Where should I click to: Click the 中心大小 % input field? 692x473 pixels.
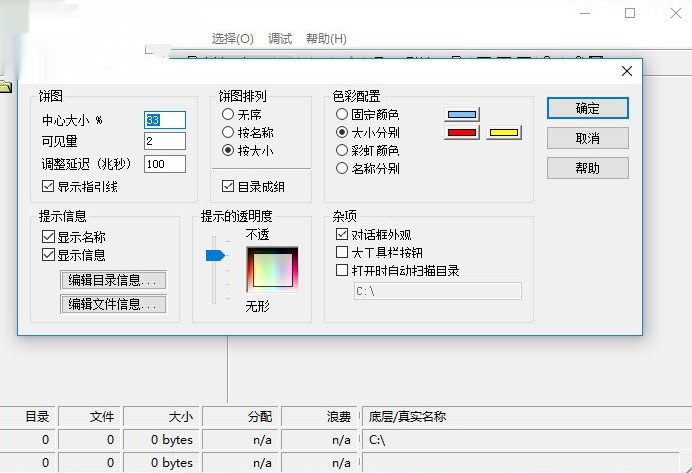click(x=165, y=120)
